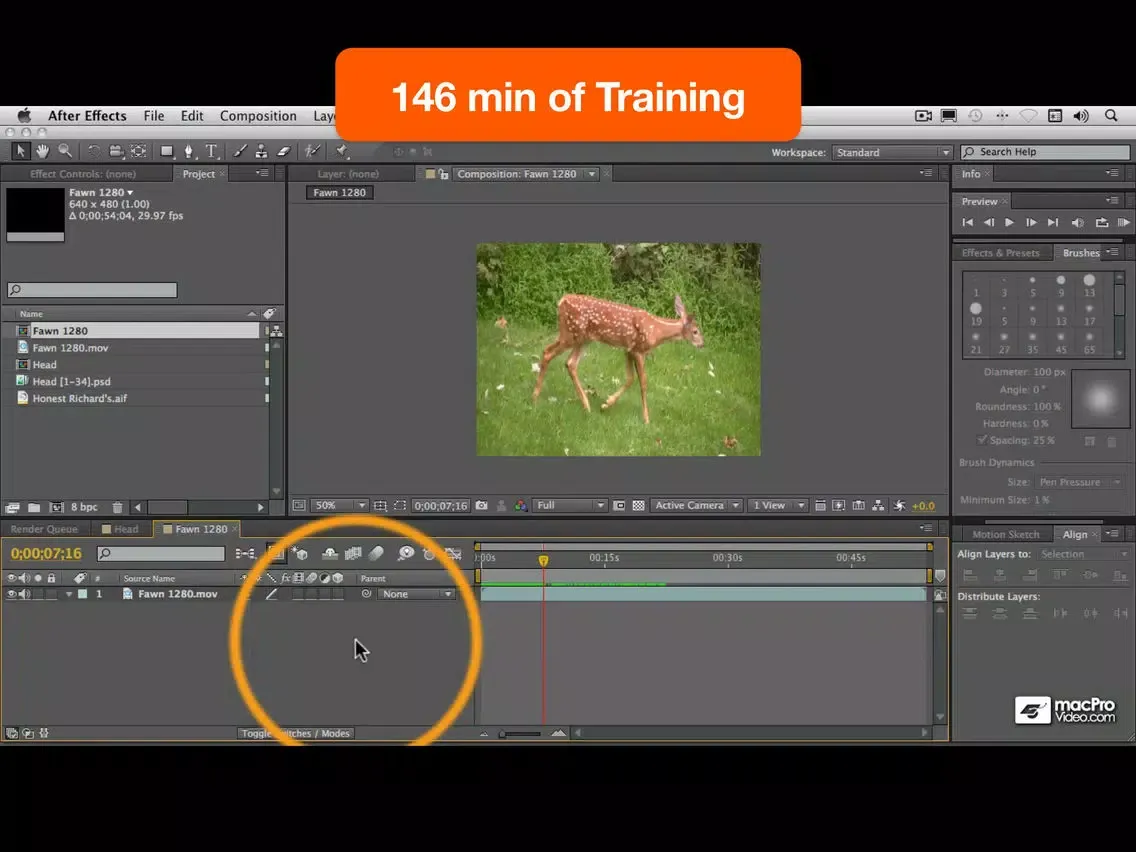
Task: Toggle the transparency grid icon
Action: tap(638, 506)
